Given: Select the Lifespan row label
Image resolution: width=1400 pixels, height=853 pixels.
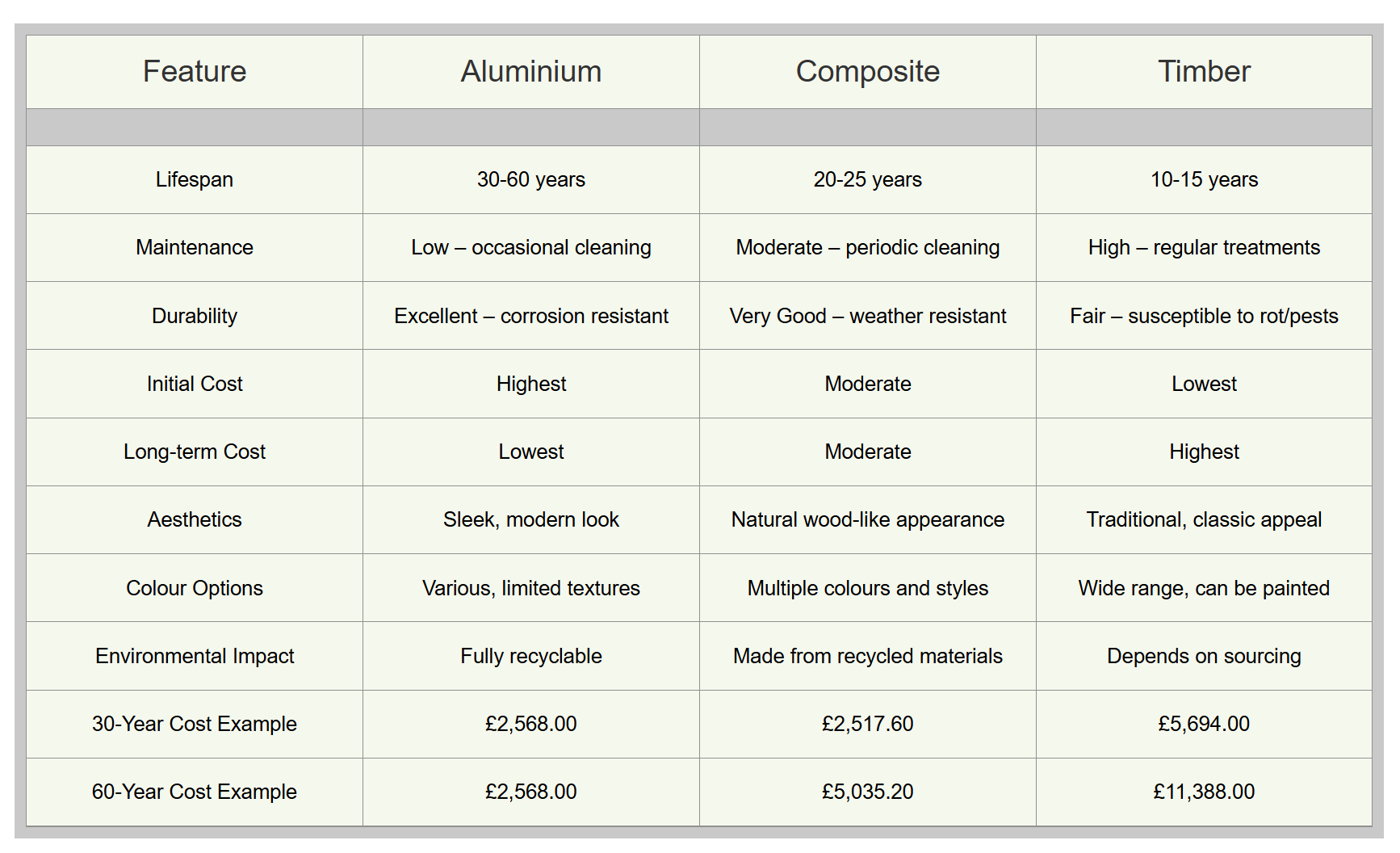Looking at the screenshot, I should (195, 179).
